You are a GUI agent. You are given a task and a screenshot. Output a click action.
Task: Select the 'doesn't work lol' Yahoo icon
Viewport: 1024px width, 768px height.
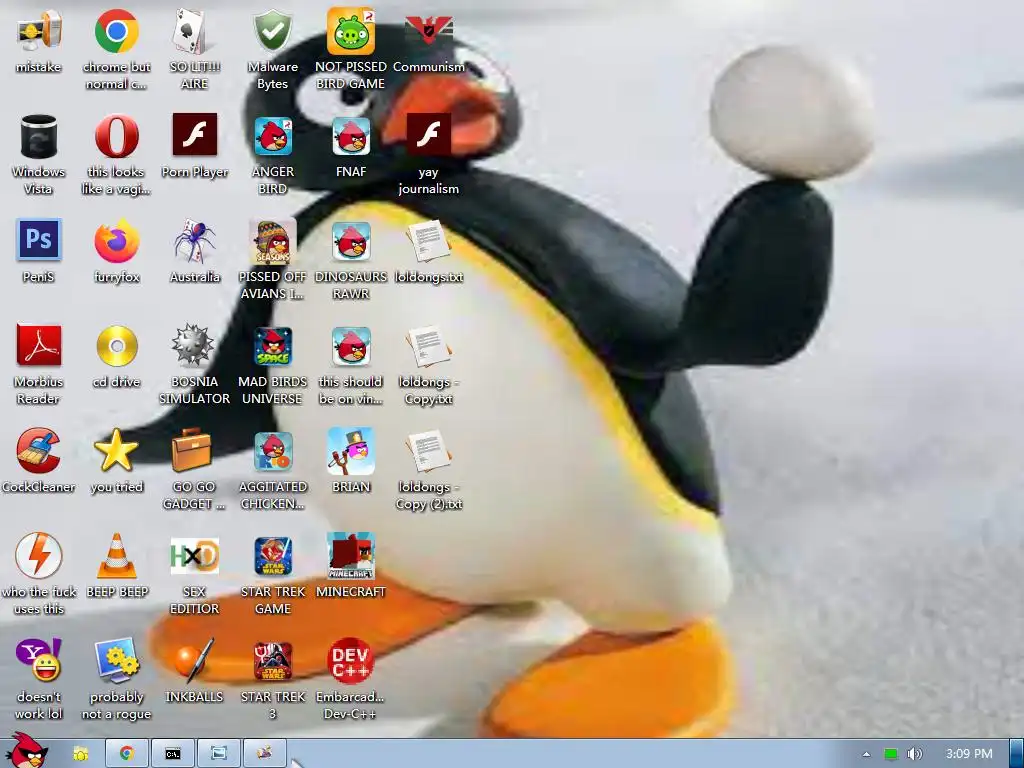(39, 661)
